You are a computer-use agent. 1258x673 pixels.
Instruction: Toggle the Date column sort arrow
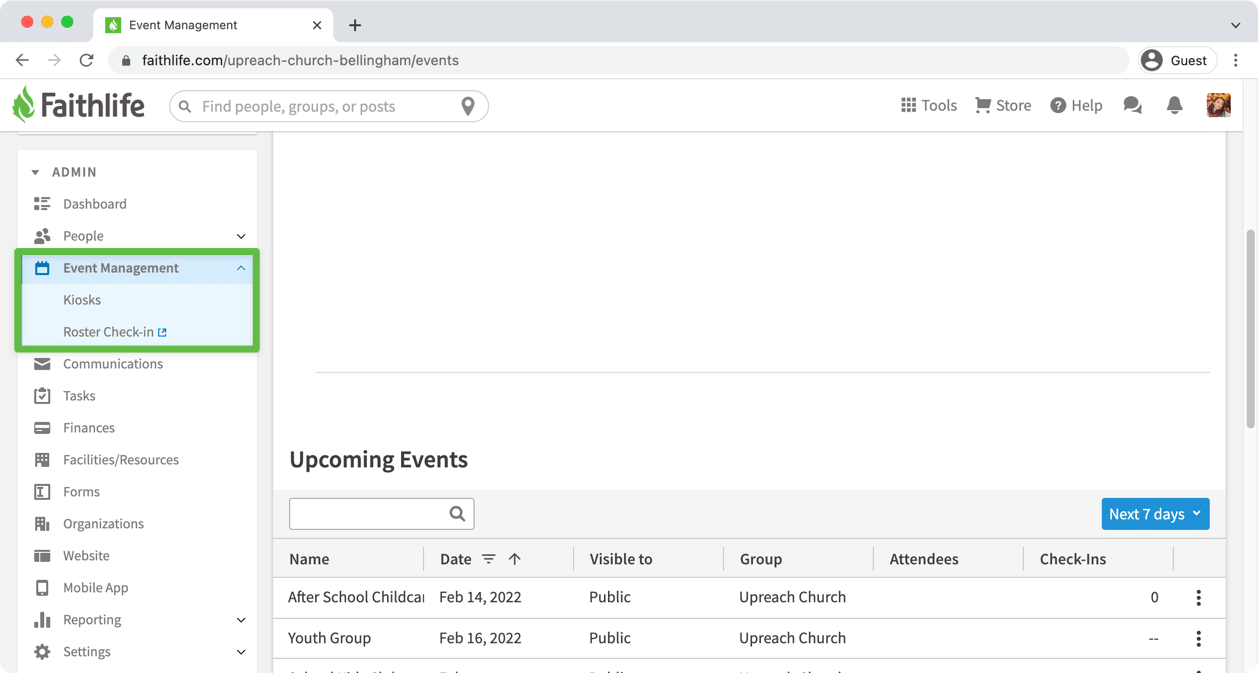point(514,559)
